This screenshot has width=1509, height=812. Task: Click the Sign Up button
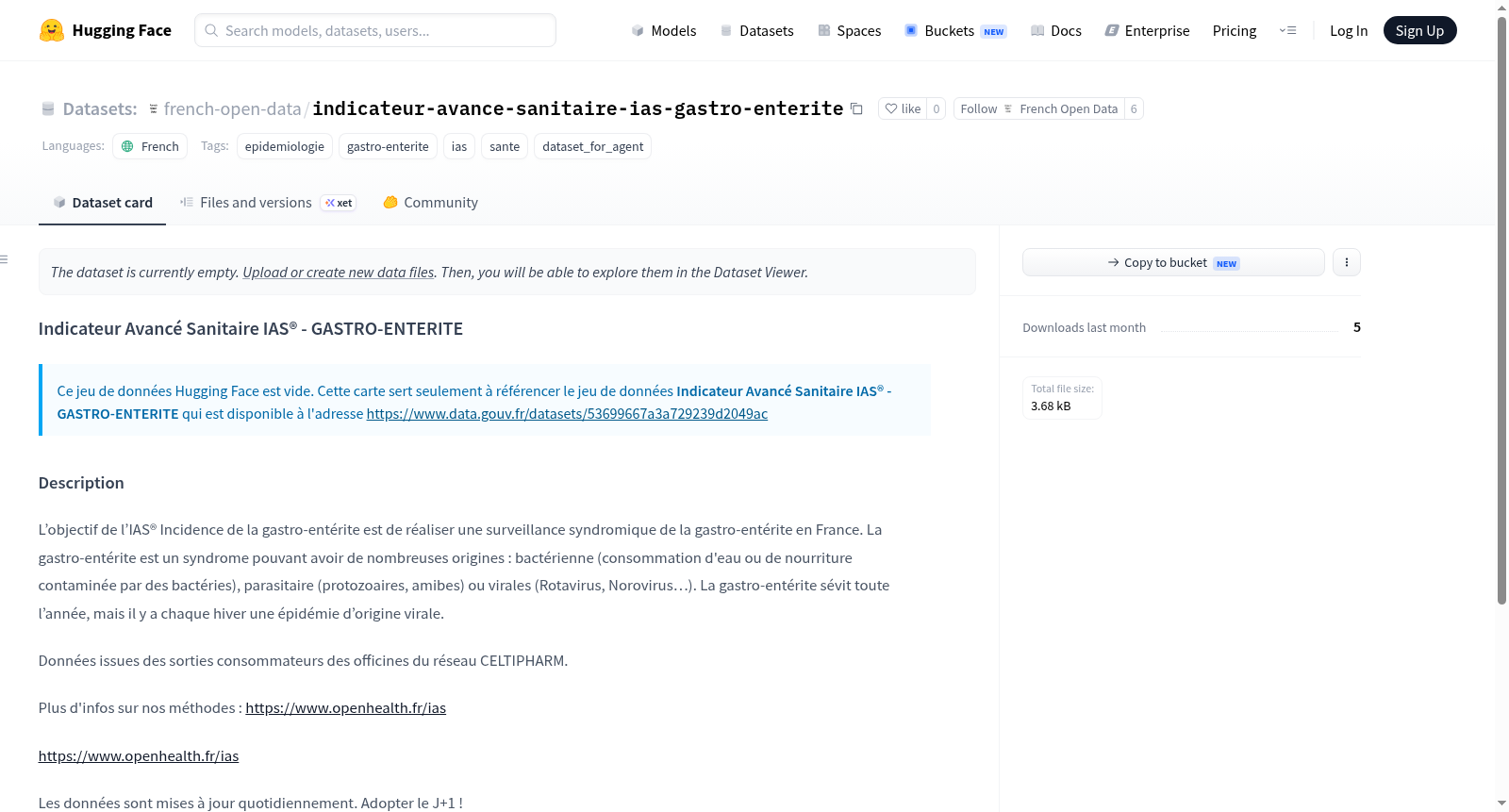tap(1419, 30)
